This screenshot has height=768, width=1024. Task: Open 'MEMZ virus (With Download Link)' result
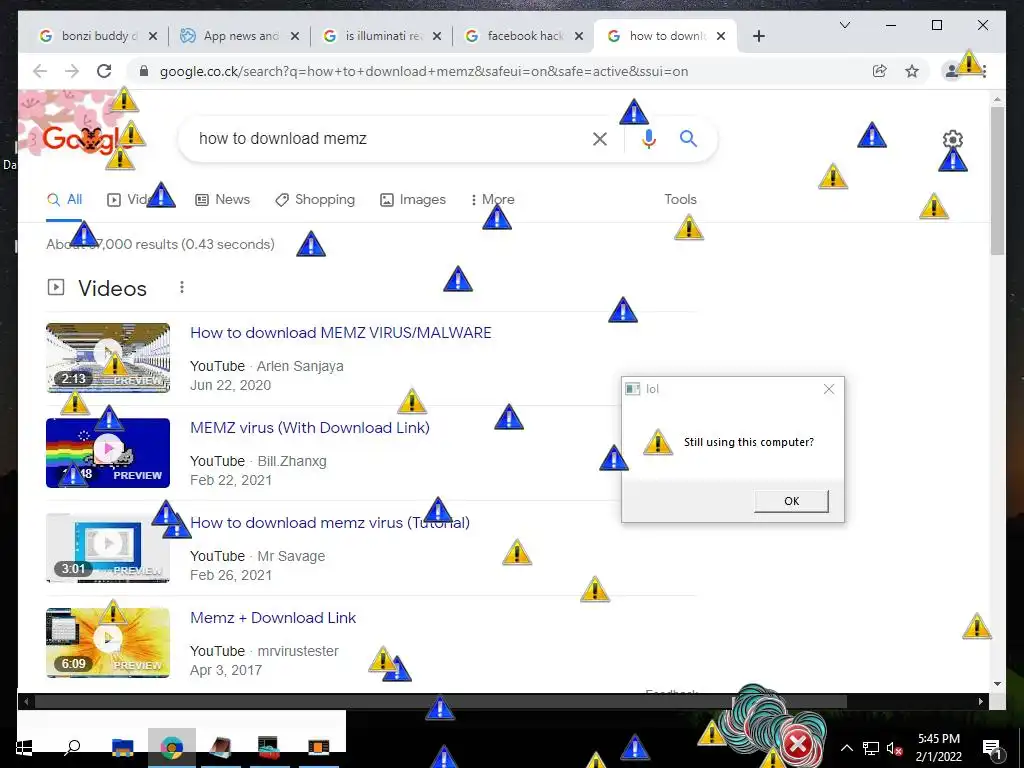310,428
